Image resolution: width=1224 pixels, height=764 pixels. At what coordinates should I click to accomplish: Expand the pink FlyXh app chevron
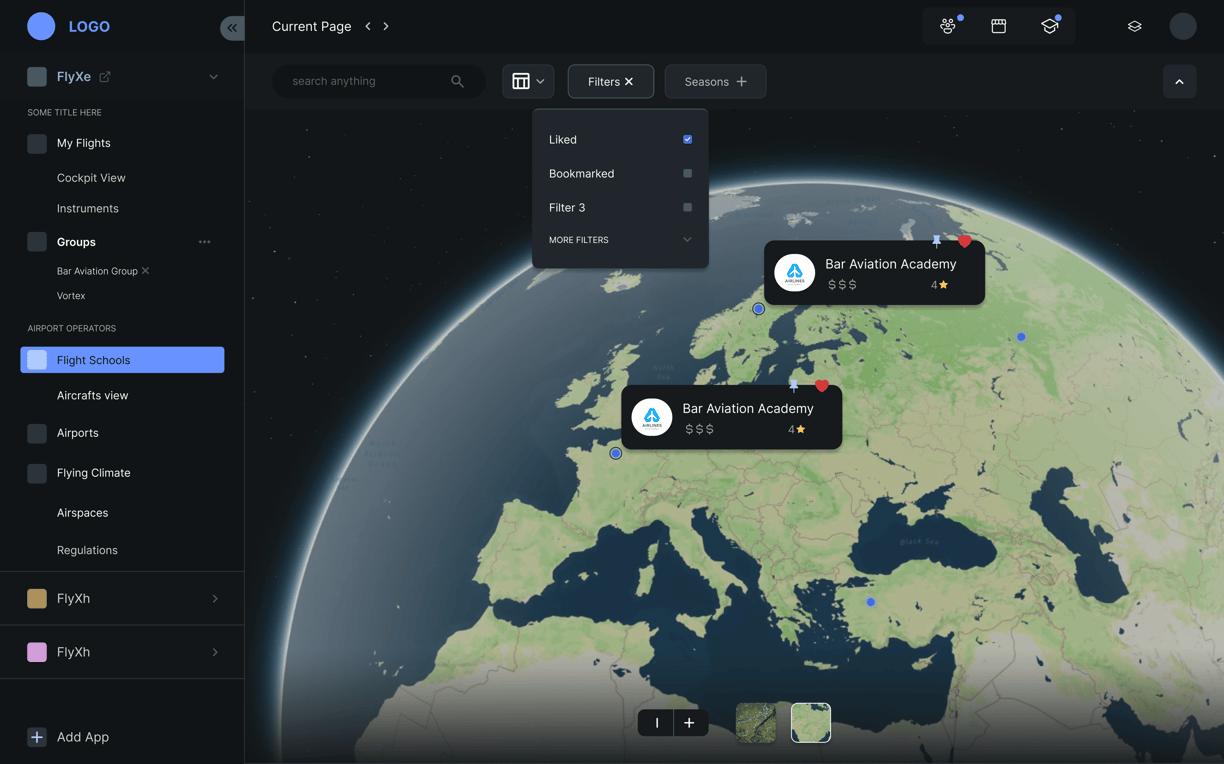(215, 652)
